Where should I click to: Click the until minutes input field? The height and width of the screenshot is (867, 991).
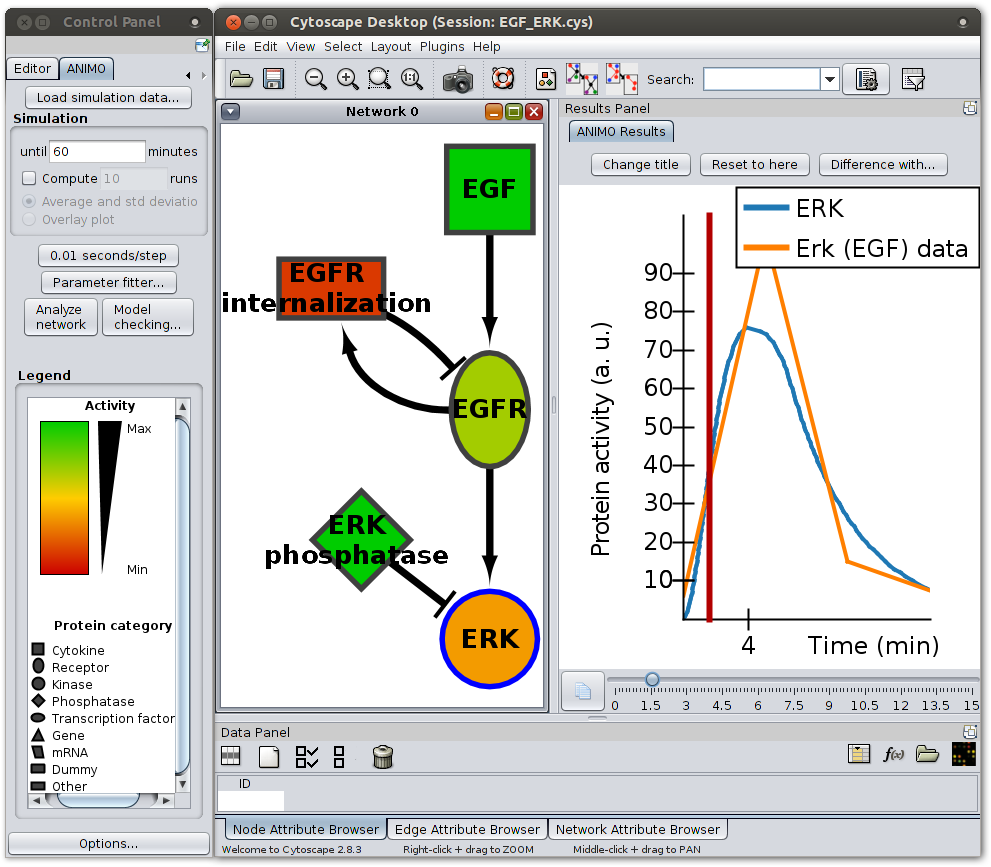97,152
